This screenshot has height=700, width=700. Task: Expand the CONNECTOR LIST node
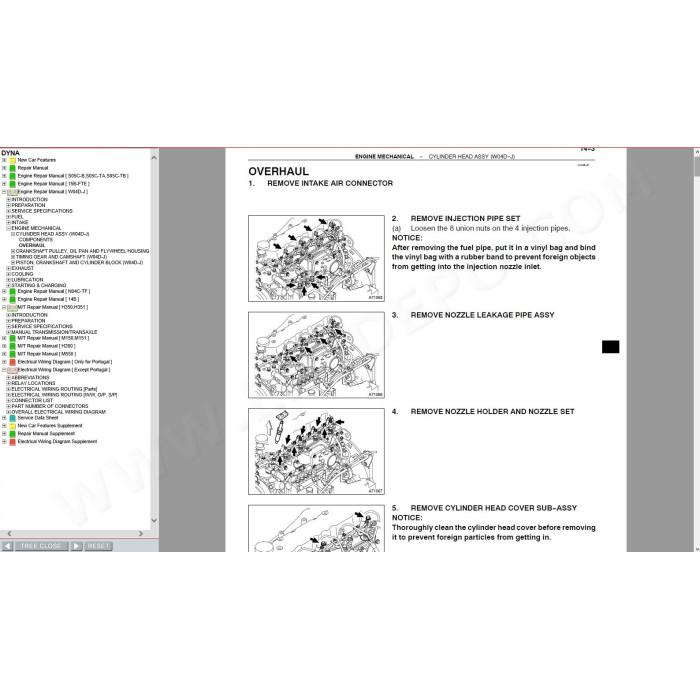click(x=8, y=401)
